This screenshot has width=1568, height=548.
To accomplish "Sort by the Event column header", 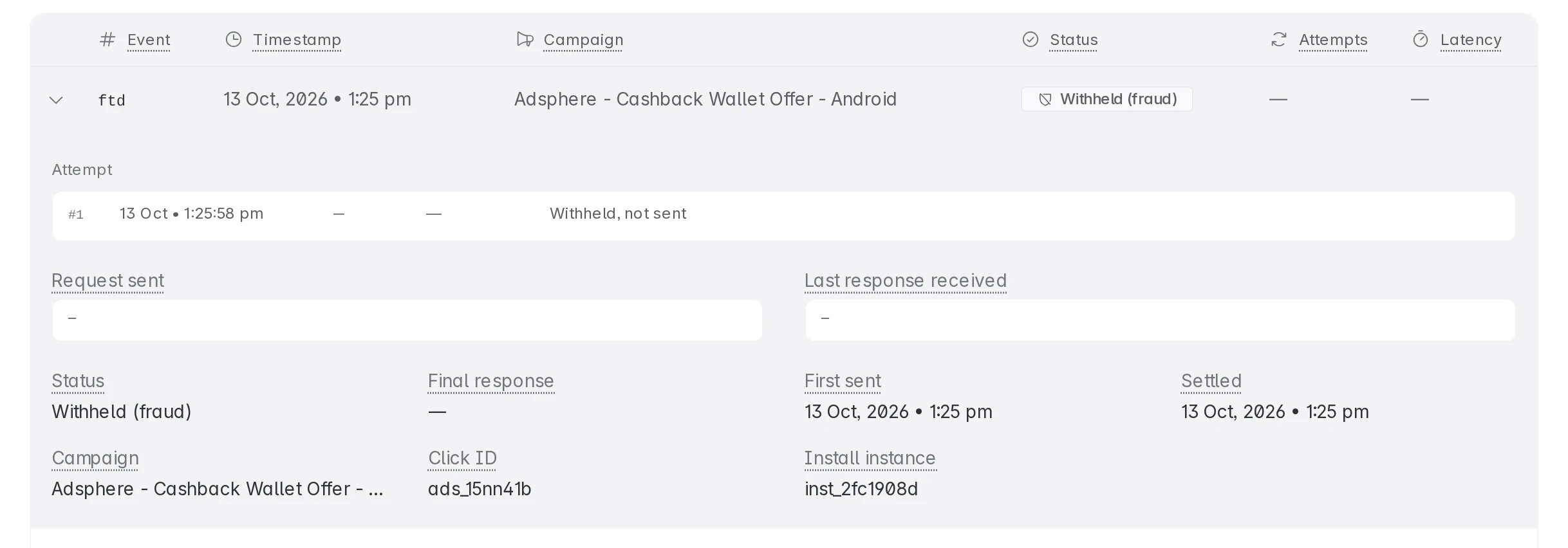I will pyautogui.click(x=149, y=40).
